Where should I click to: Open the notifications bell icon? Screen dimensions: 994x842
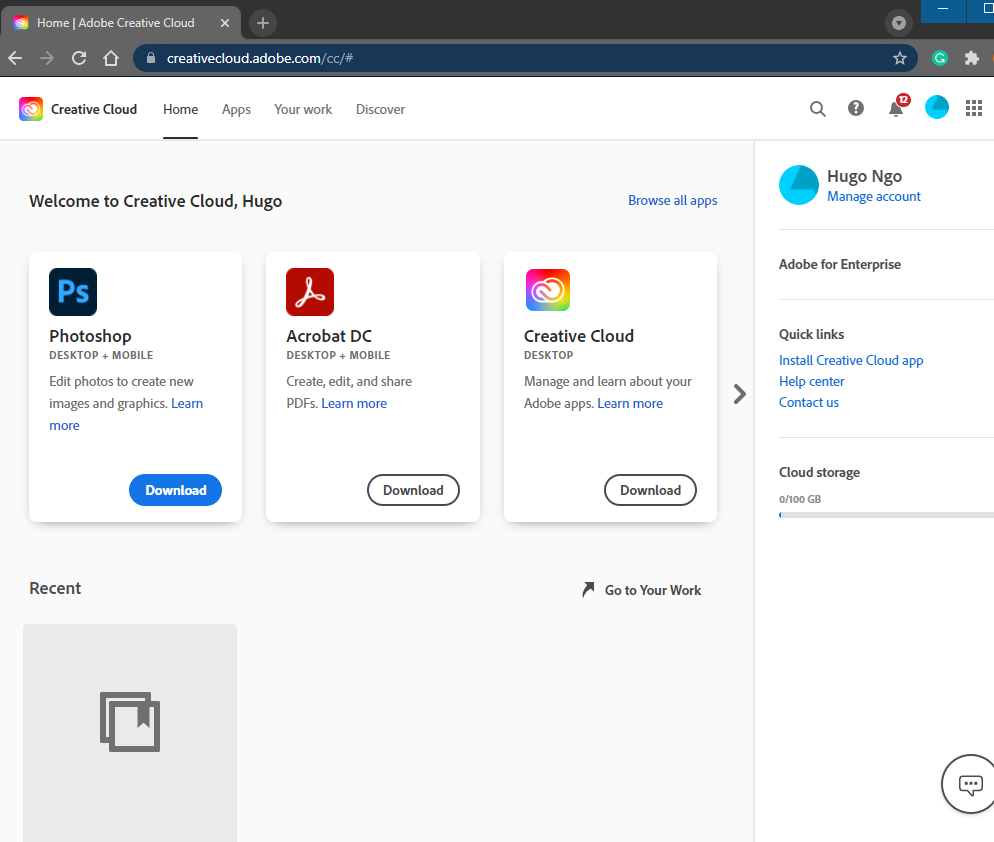[896, 109]
